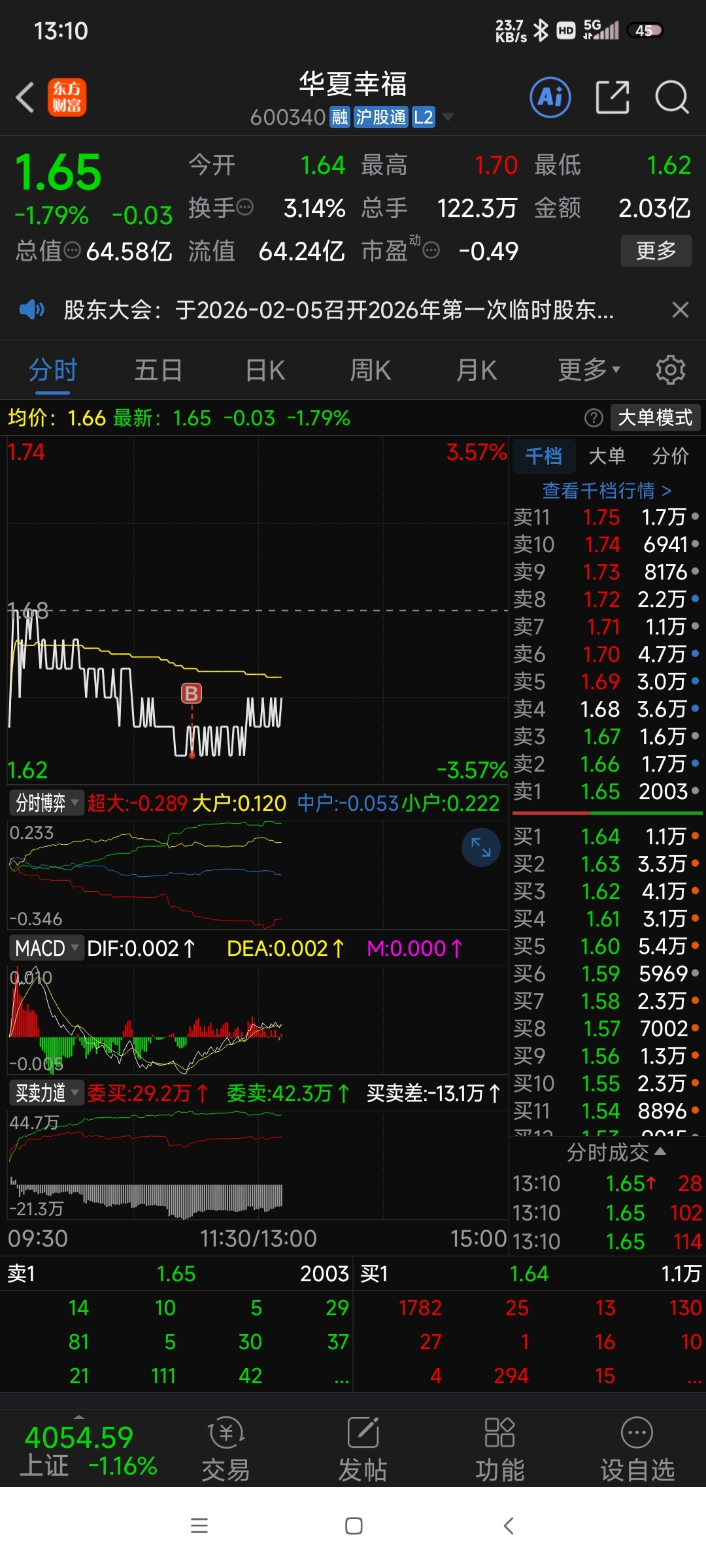Switch to the 分价 tab
Viewport: 706px width, 1568px height.
point(670,455)
